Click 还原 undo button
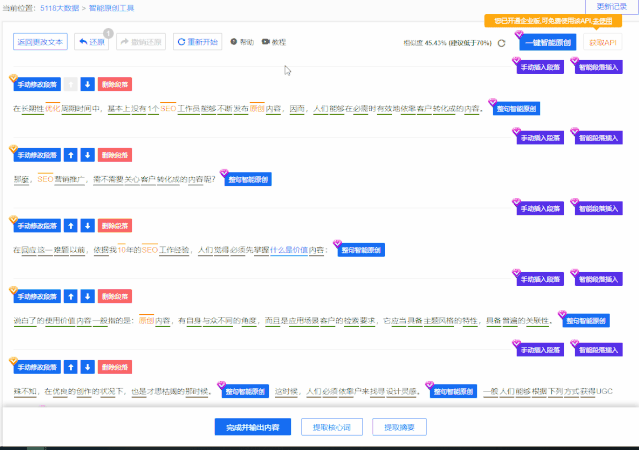 click(x=92, y=42)
